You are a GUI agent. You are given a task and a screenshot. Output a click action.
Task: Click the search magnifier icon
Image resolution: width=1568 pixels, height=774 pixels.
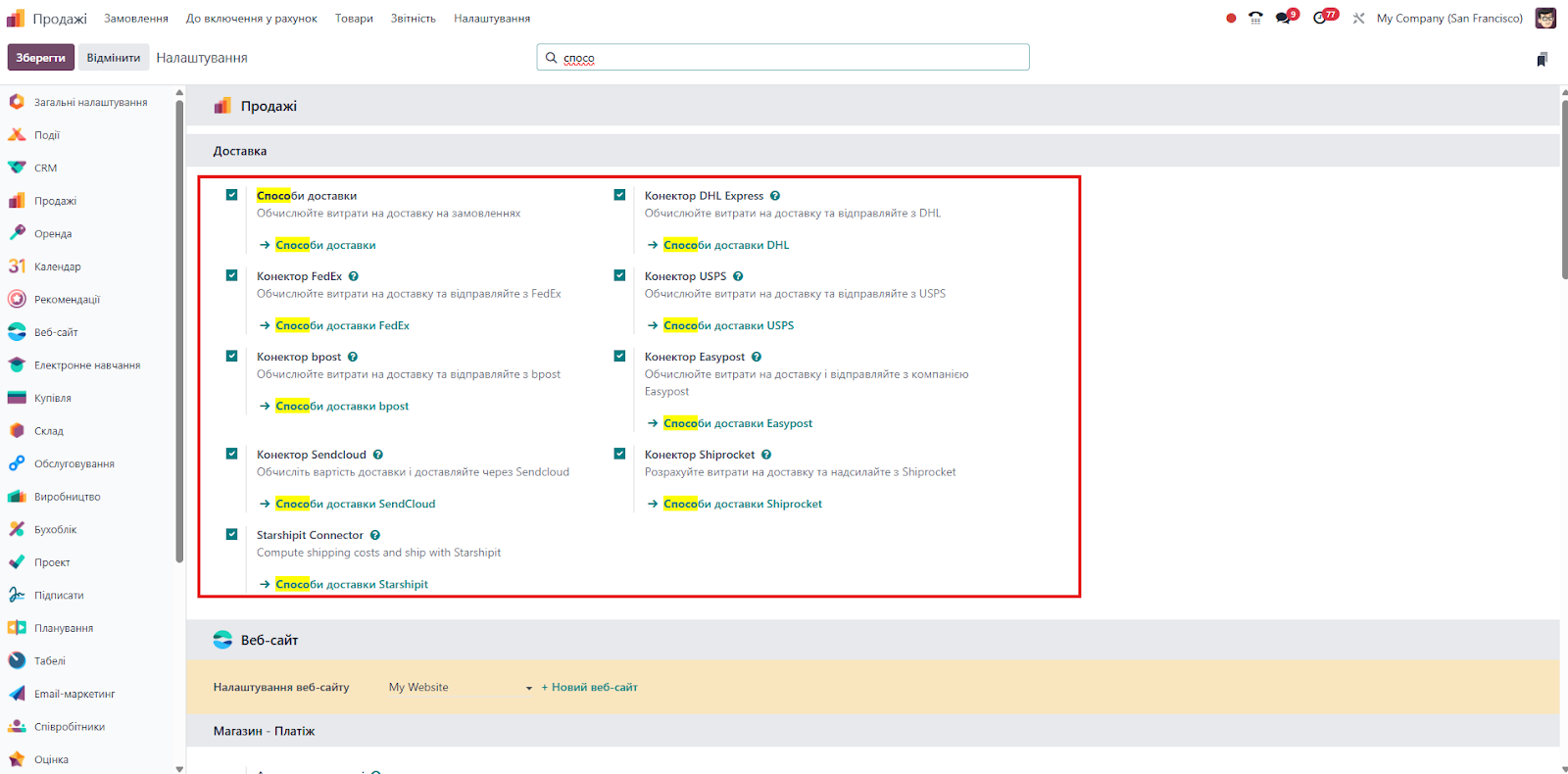(551, 58)
